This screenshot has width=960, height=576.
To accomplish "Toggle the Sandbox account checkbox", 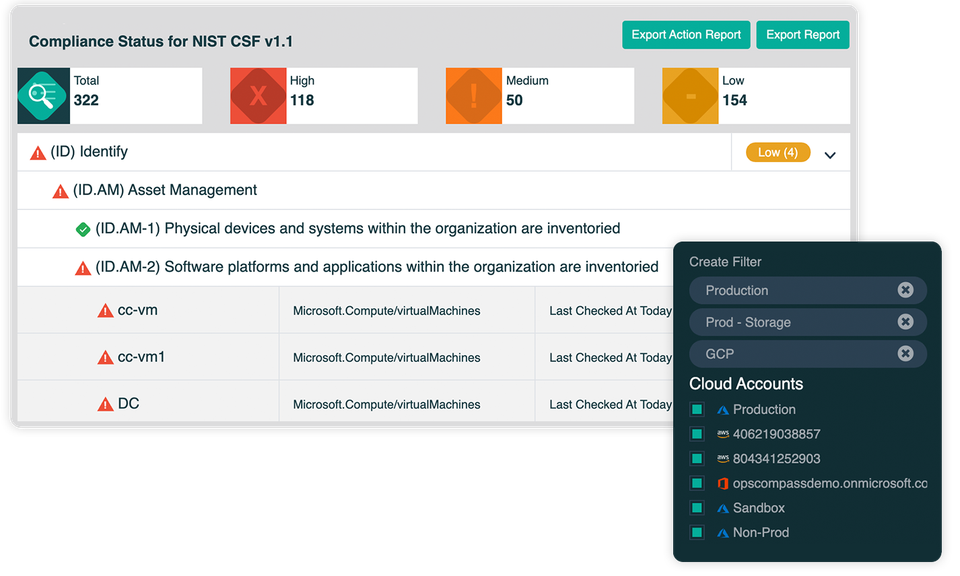I will click(697, 507).
